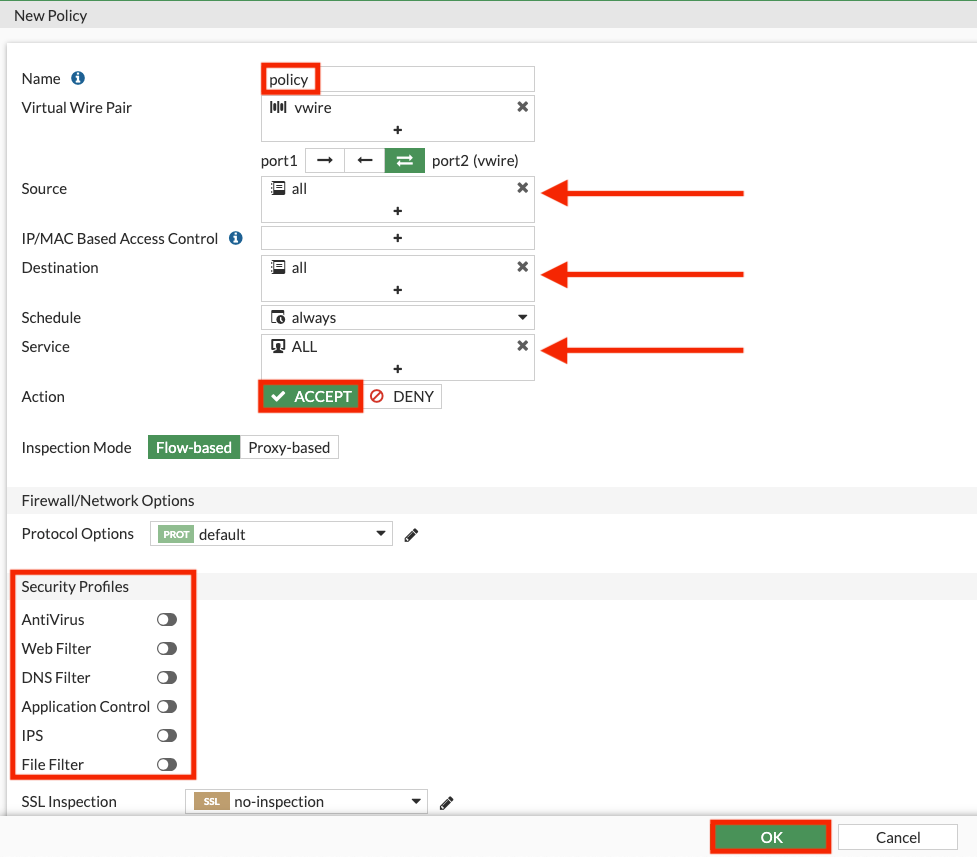The height and width of the screenshot is (857, 977).
Task: Enable the DNS Filter toggle
Action: pyautogui.click(x=167, y=677)
